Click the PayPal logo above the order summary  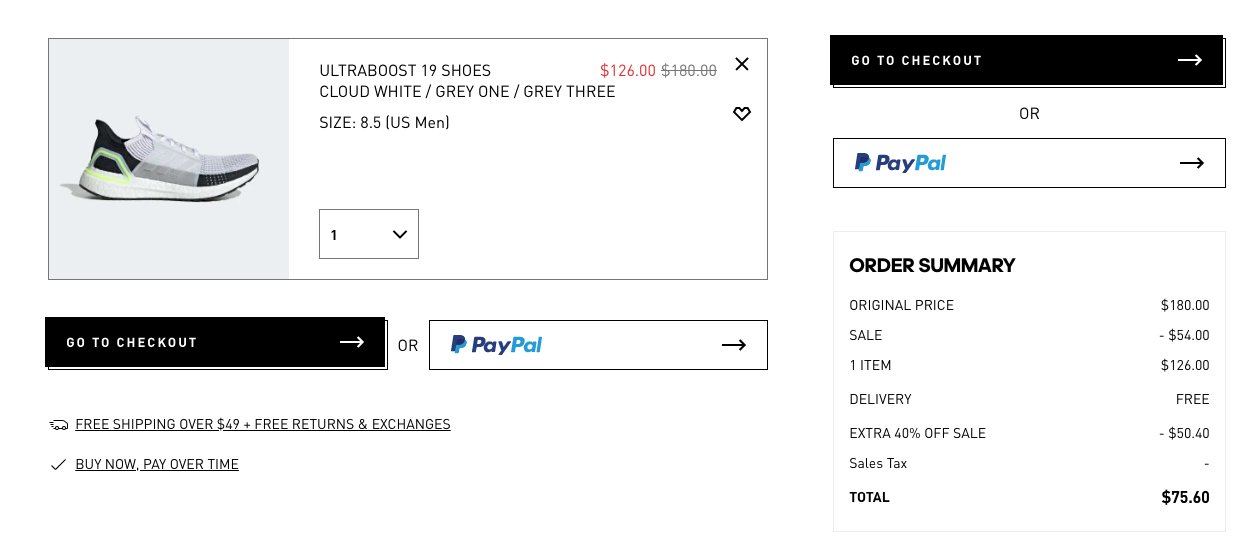tap(900, 163)
